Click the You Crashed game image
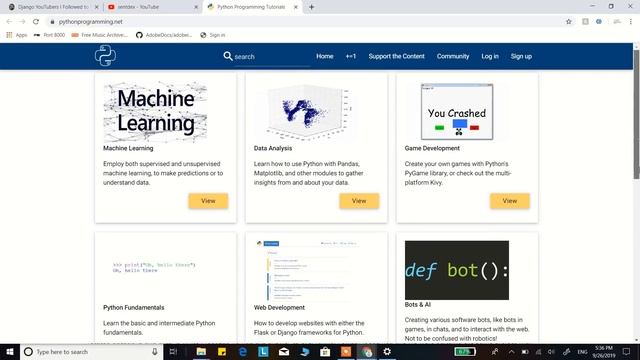640x360 pixels. click(457, 111)
